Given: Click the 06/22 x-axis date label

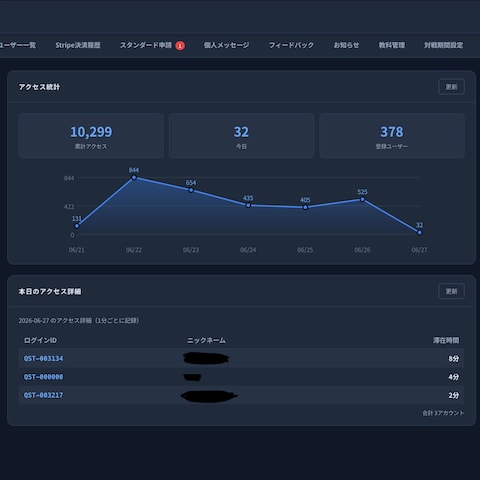Looking at the screenshot, I should pyautogui.click(x=134, y=250).
